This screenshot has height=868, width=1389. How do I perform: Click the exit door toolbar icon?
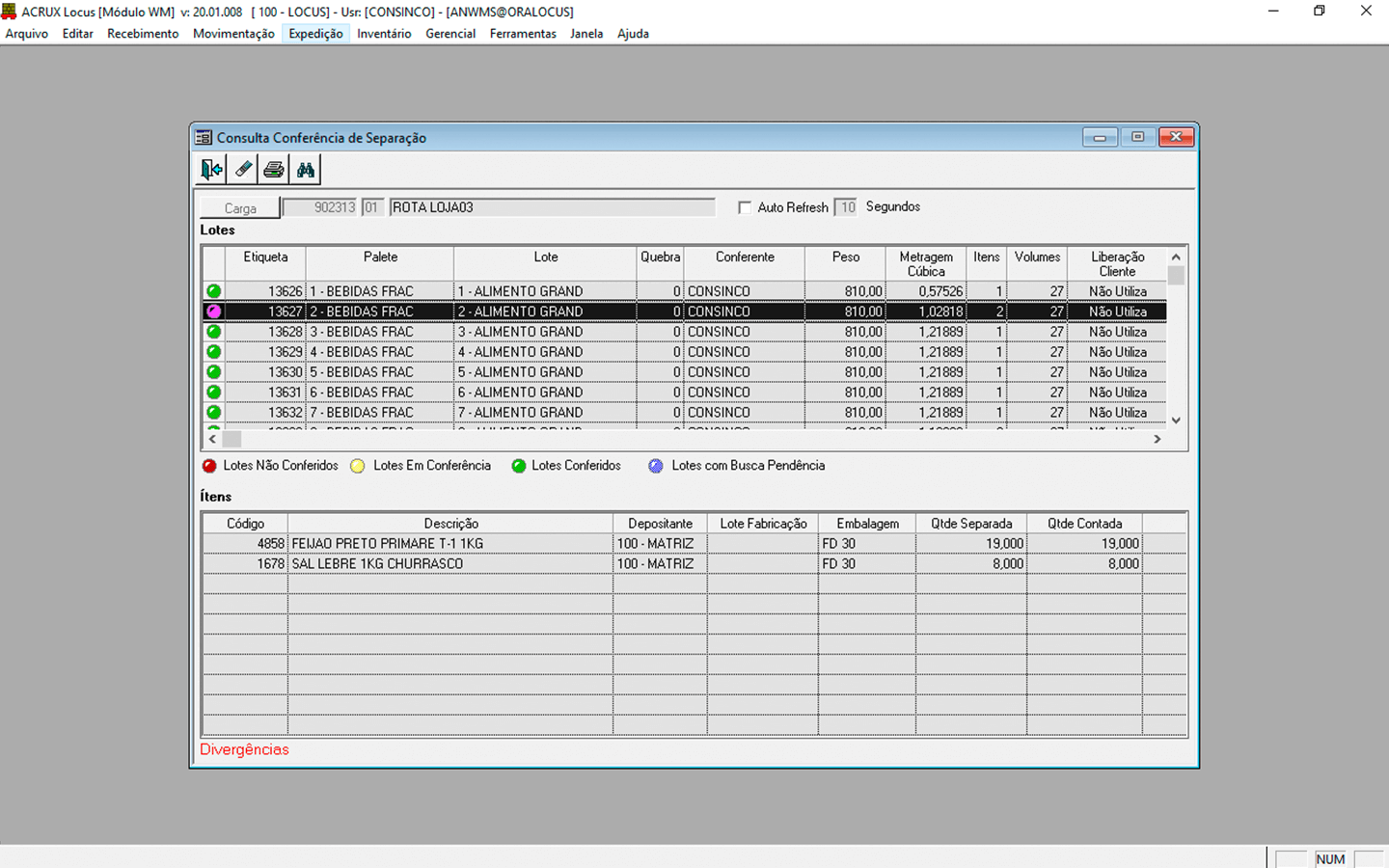click(211, 170)
